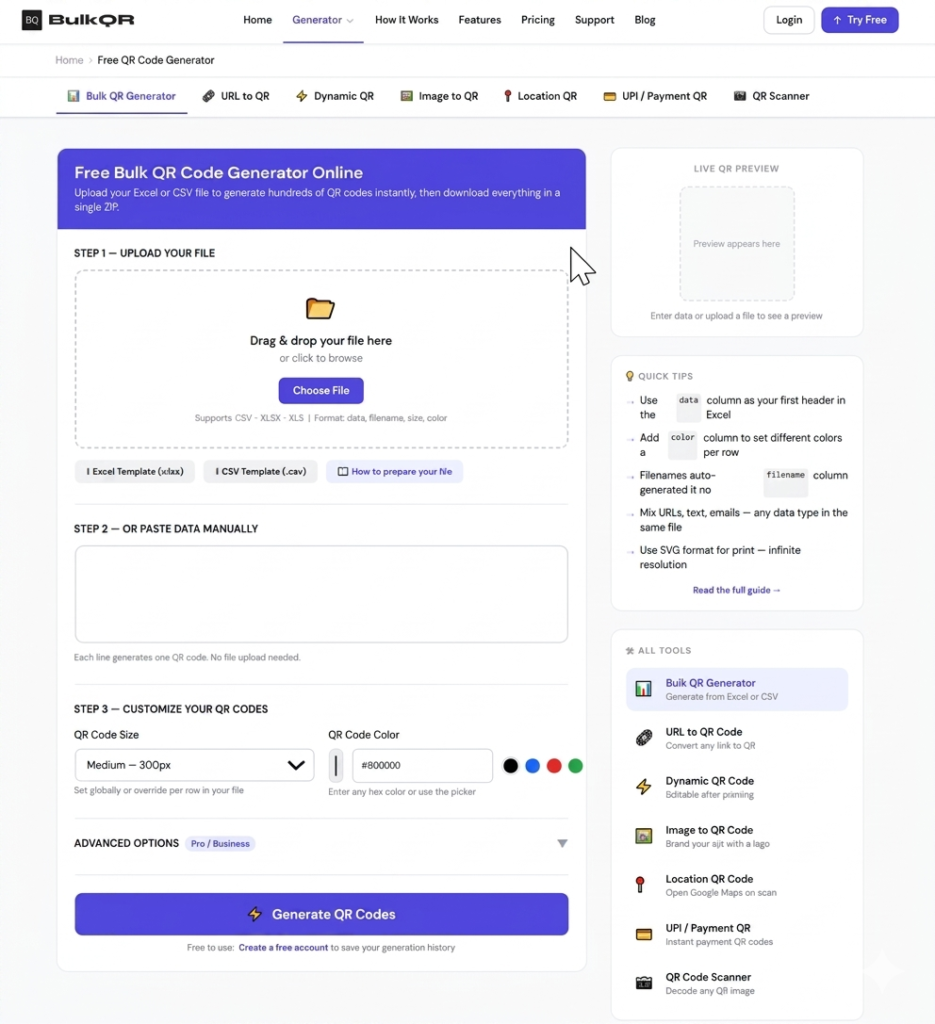Open the Support menu item
The width and height of the screenshot is (935, 1024).
(594, 20)
